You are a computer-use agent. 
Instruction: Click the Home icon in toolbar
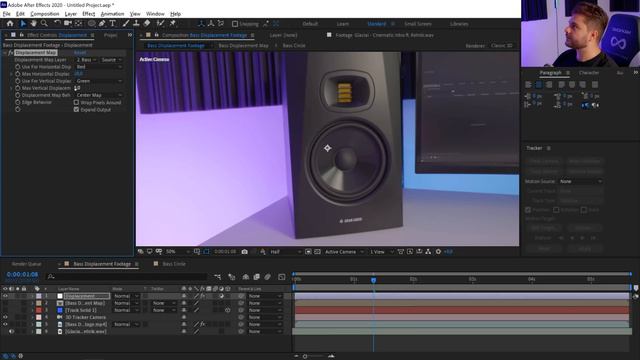tap(10, 24)
